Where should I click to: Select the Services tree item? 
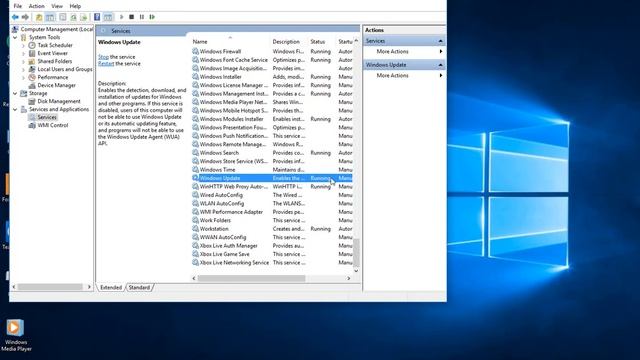pyautogui.click(x=47, y=117)
